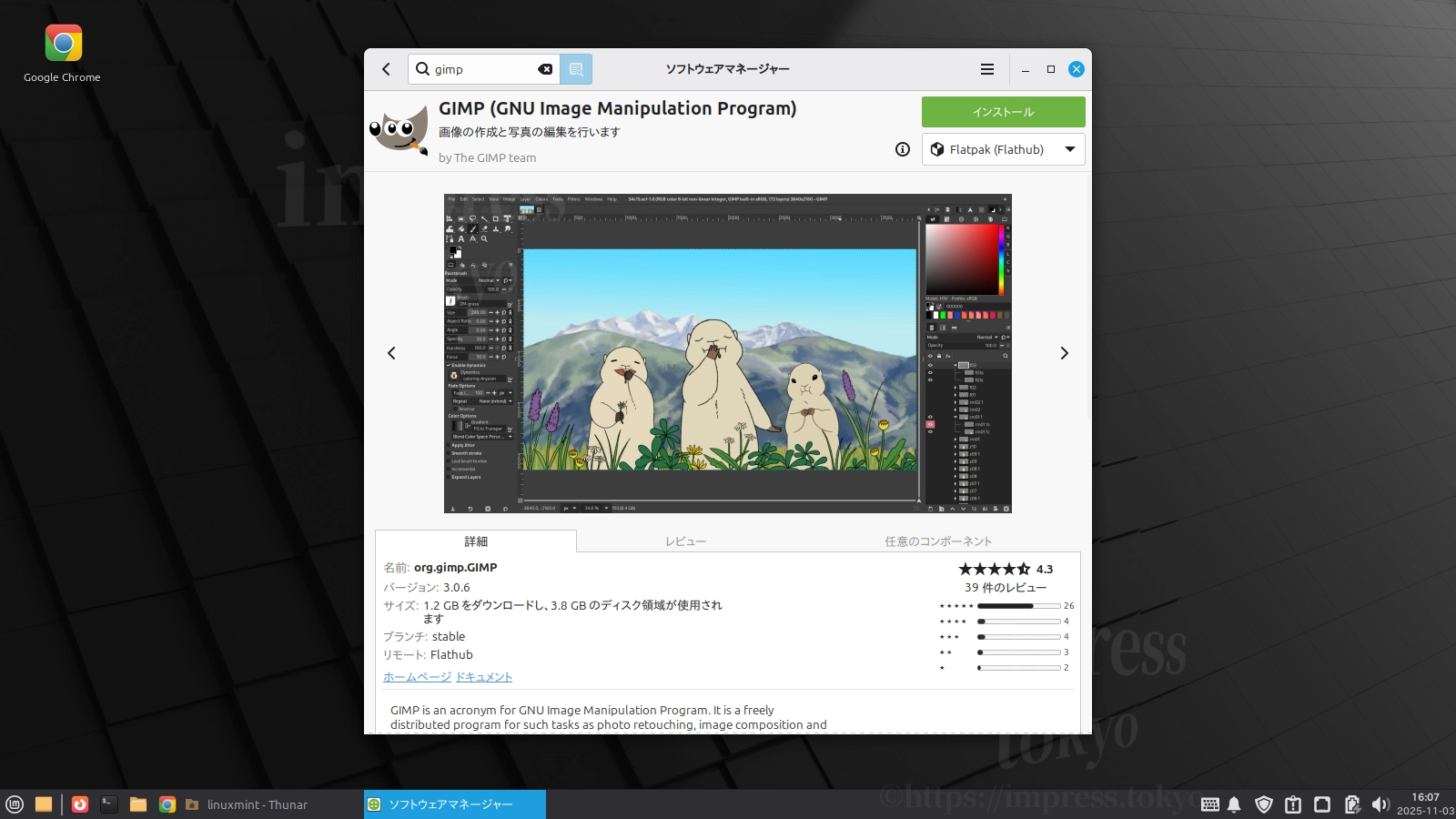Show the next screenshot with right arrow
Screen dimensions: 1456x819
tap(1065, 353)
